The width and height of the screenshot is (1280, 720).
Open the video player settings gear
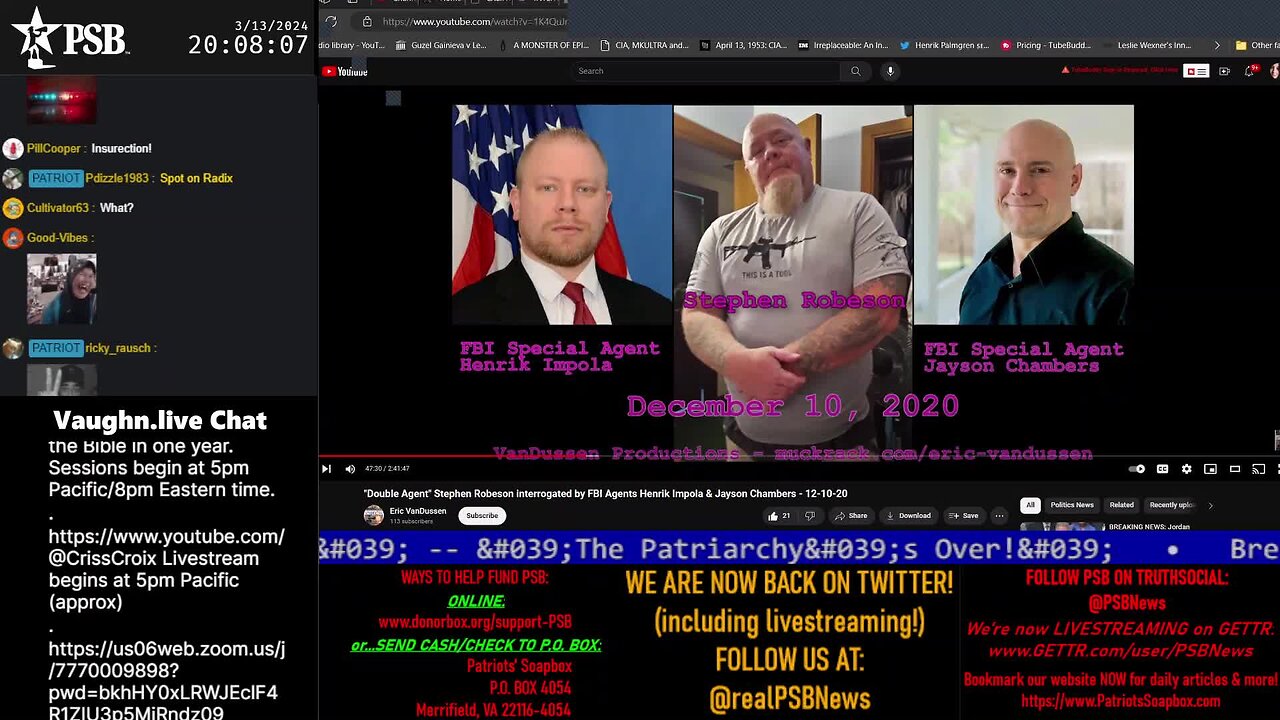point(1186,469)
